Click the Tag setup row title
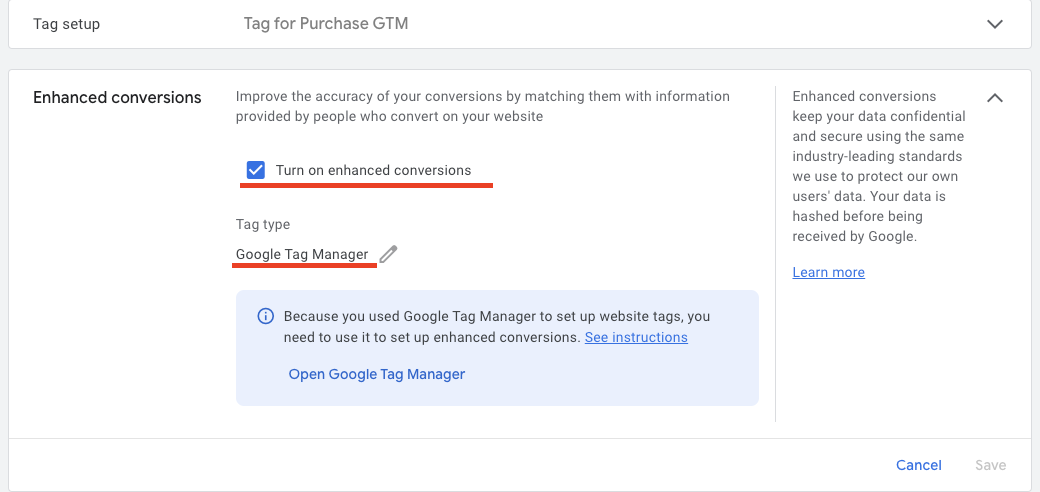This screenshot has width=1040, height=492. click(67, 23)
